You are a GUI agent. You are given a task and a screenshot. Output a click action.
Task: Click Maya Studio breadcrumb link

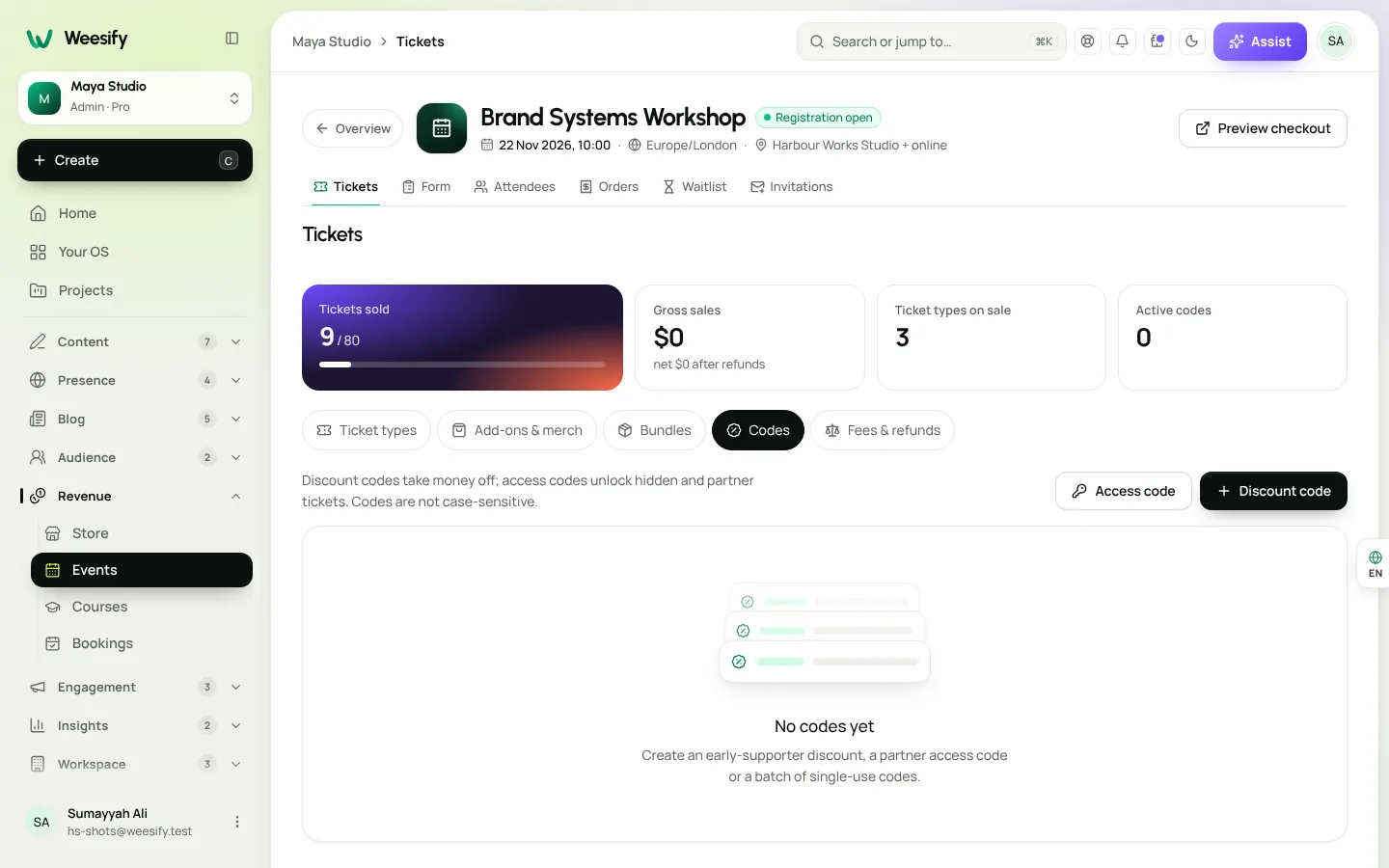point(332,41)
